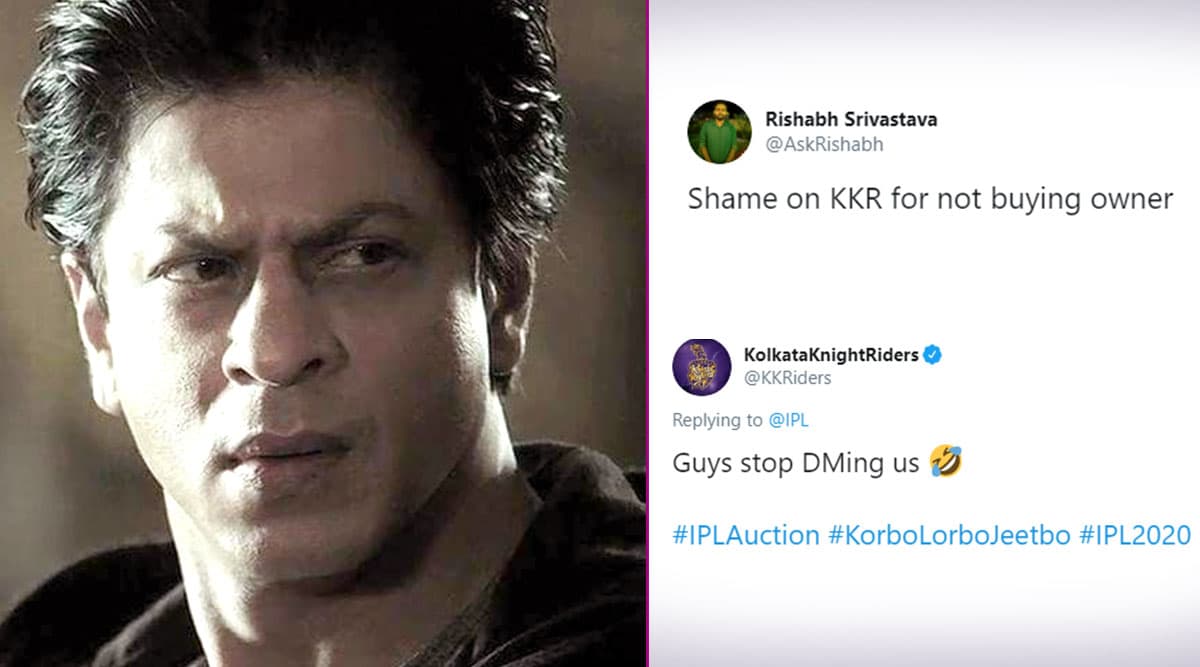This screenshot has width=1200, height=667.
Task: Open the KolkataKnightRiders display name
Action: (832, 355)
